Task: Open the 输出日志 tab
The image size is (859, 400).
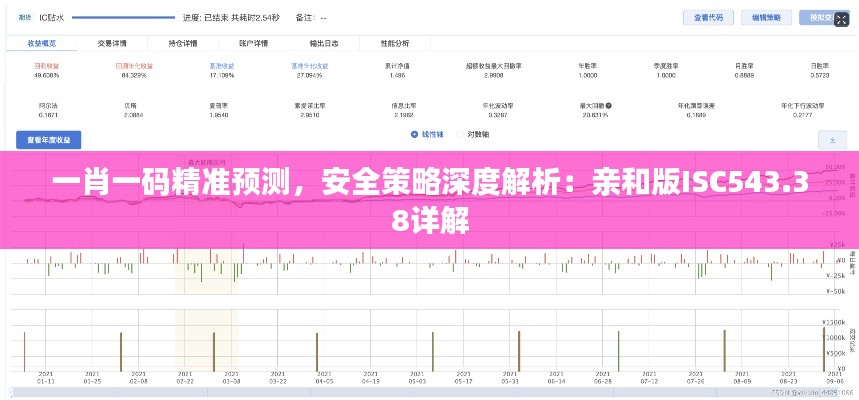Action: click(324, 44)
